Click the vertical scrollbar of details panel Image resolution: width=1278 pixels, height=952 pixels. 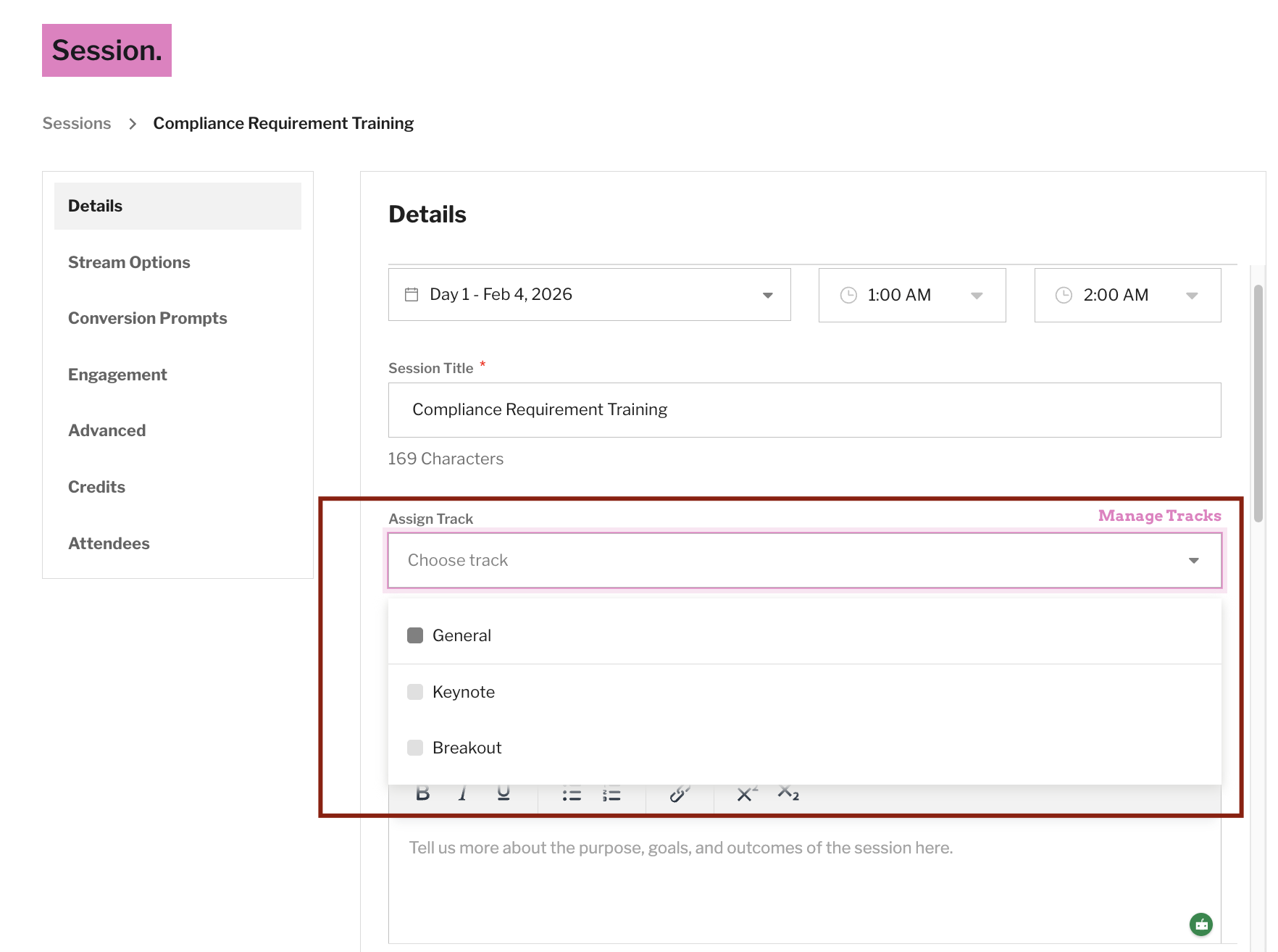(x=1258, y=402)
